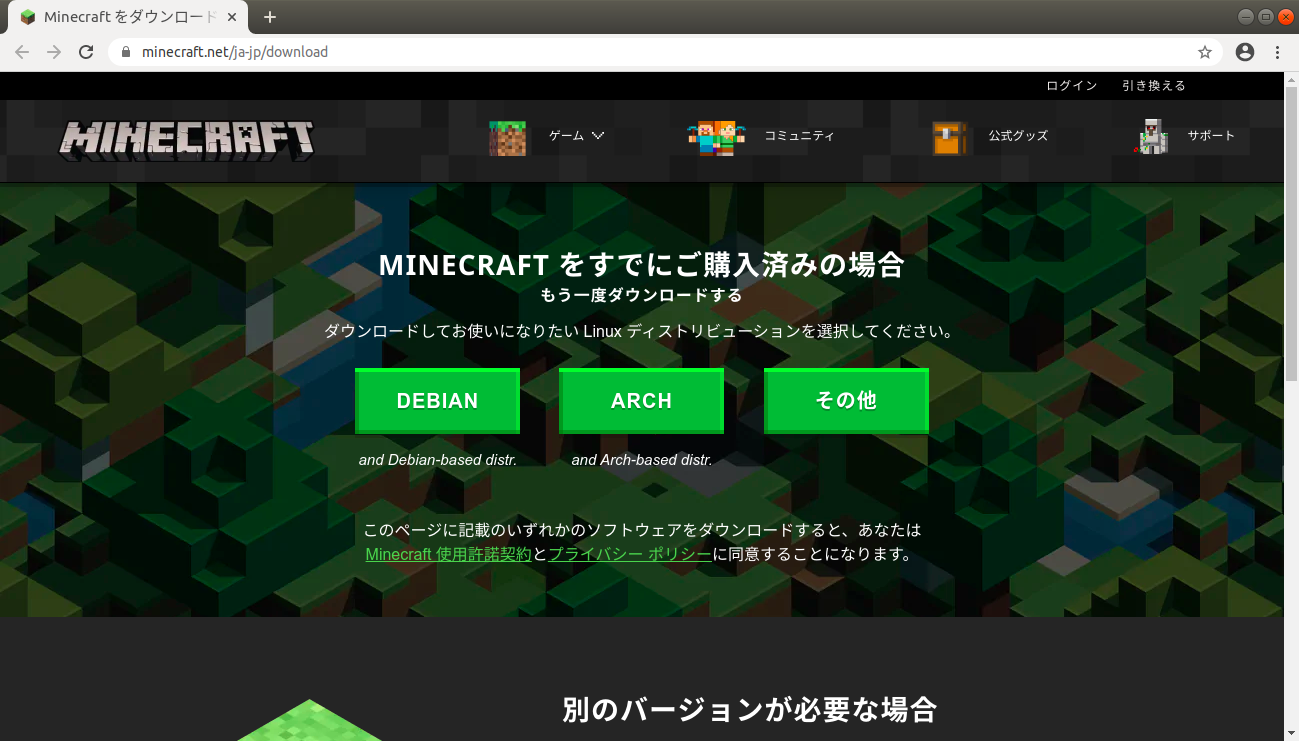Open the Minecraft 使用許諾契約 link
Viewport: 1299px width, 741px height.
coord(448,554)
